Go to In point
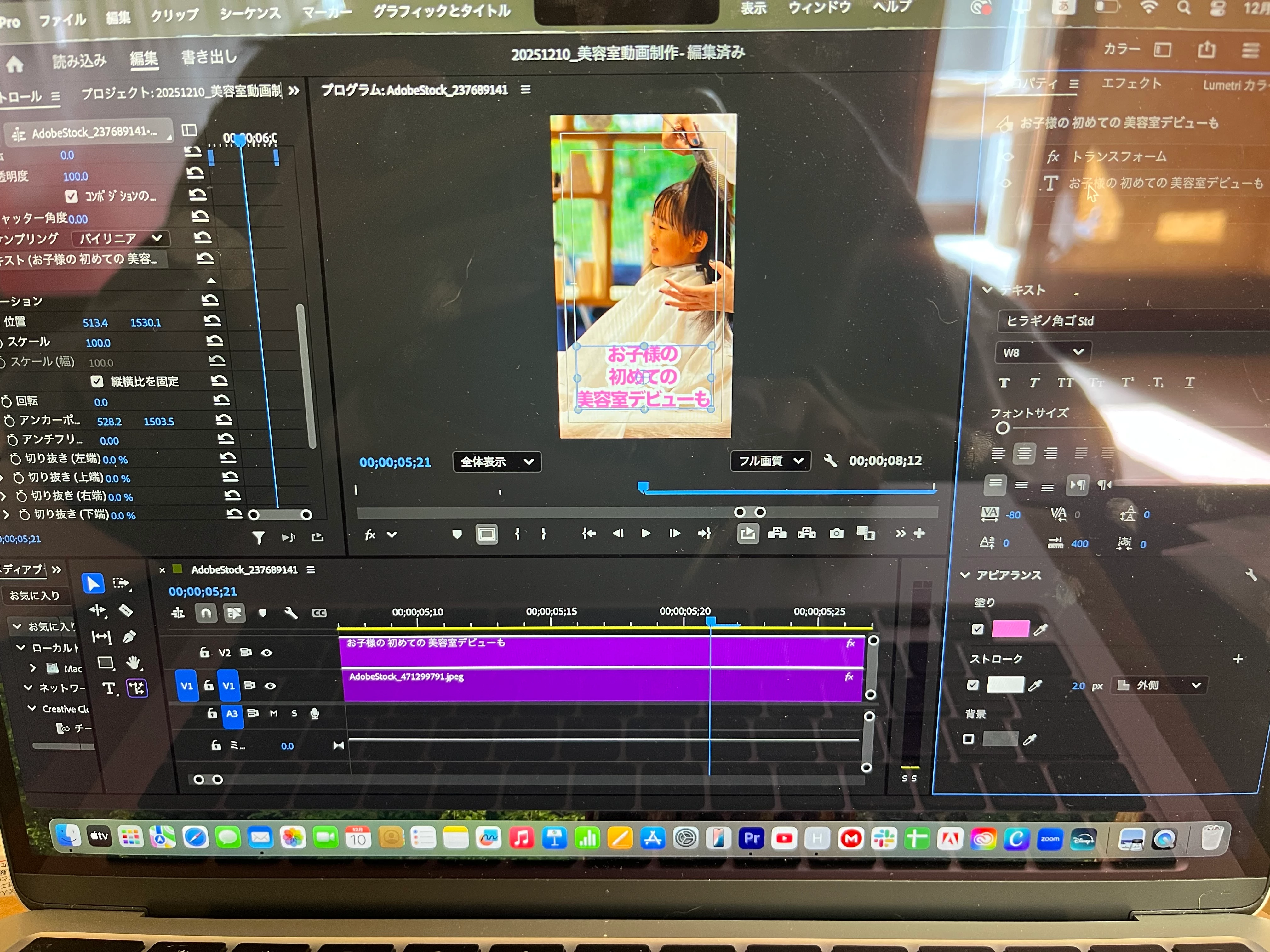The image size is (1270, 952). point(589,533)
